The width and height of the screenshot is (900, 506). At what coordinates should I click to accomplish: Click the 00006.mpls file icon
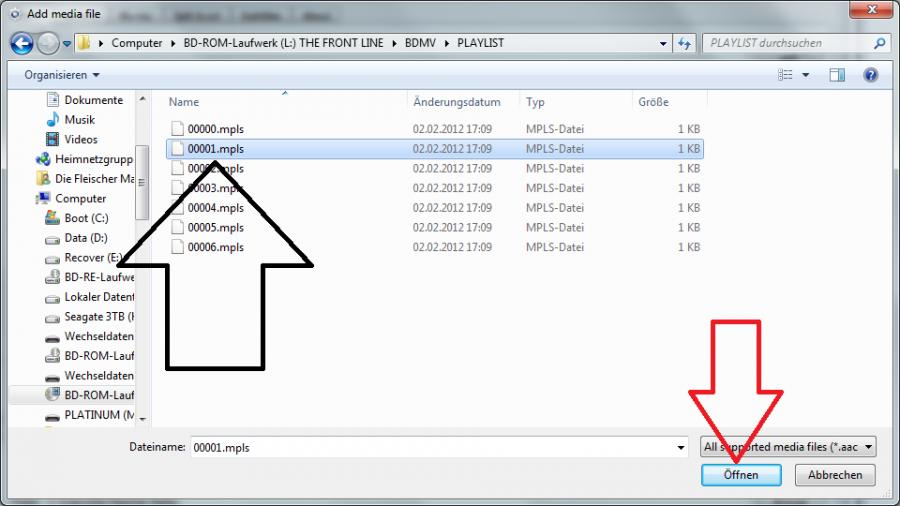point(177,247)
